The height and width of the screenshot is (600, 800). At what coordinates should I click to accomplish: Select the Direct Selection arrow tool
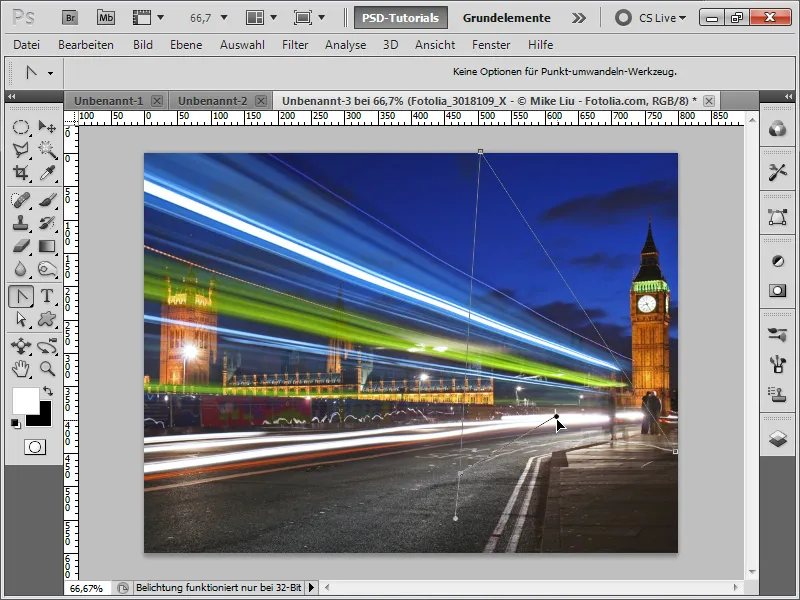[x=20, y=319]
